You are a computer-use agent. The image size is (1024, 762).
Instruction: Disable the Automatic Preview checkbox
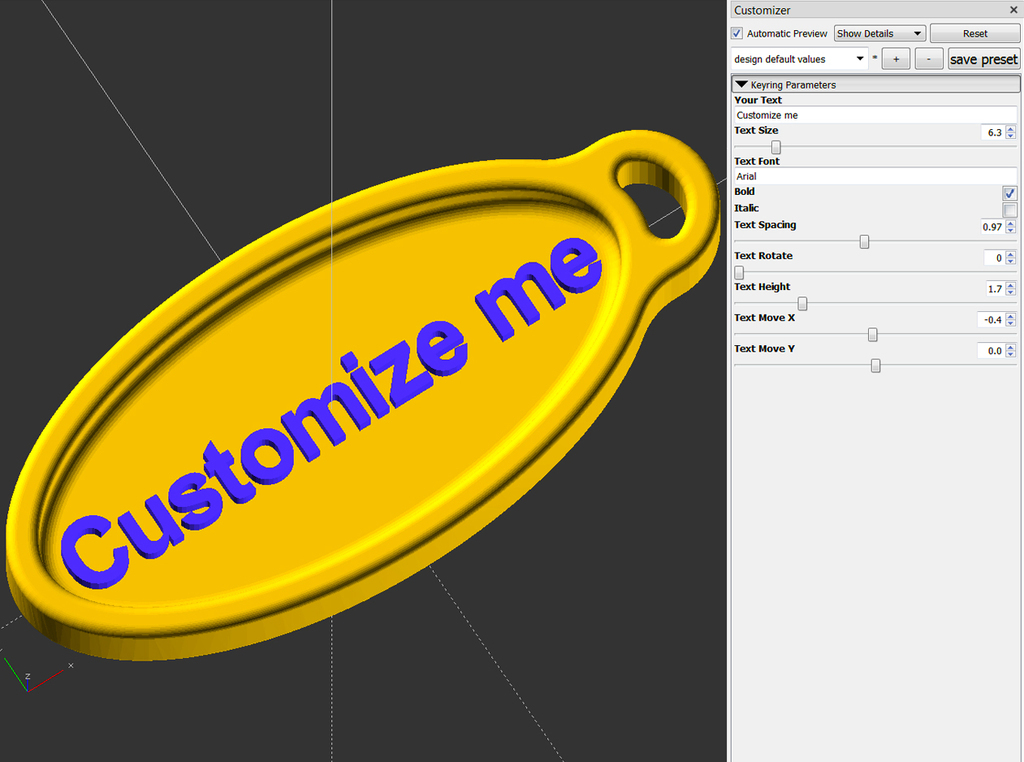point(737,33)
